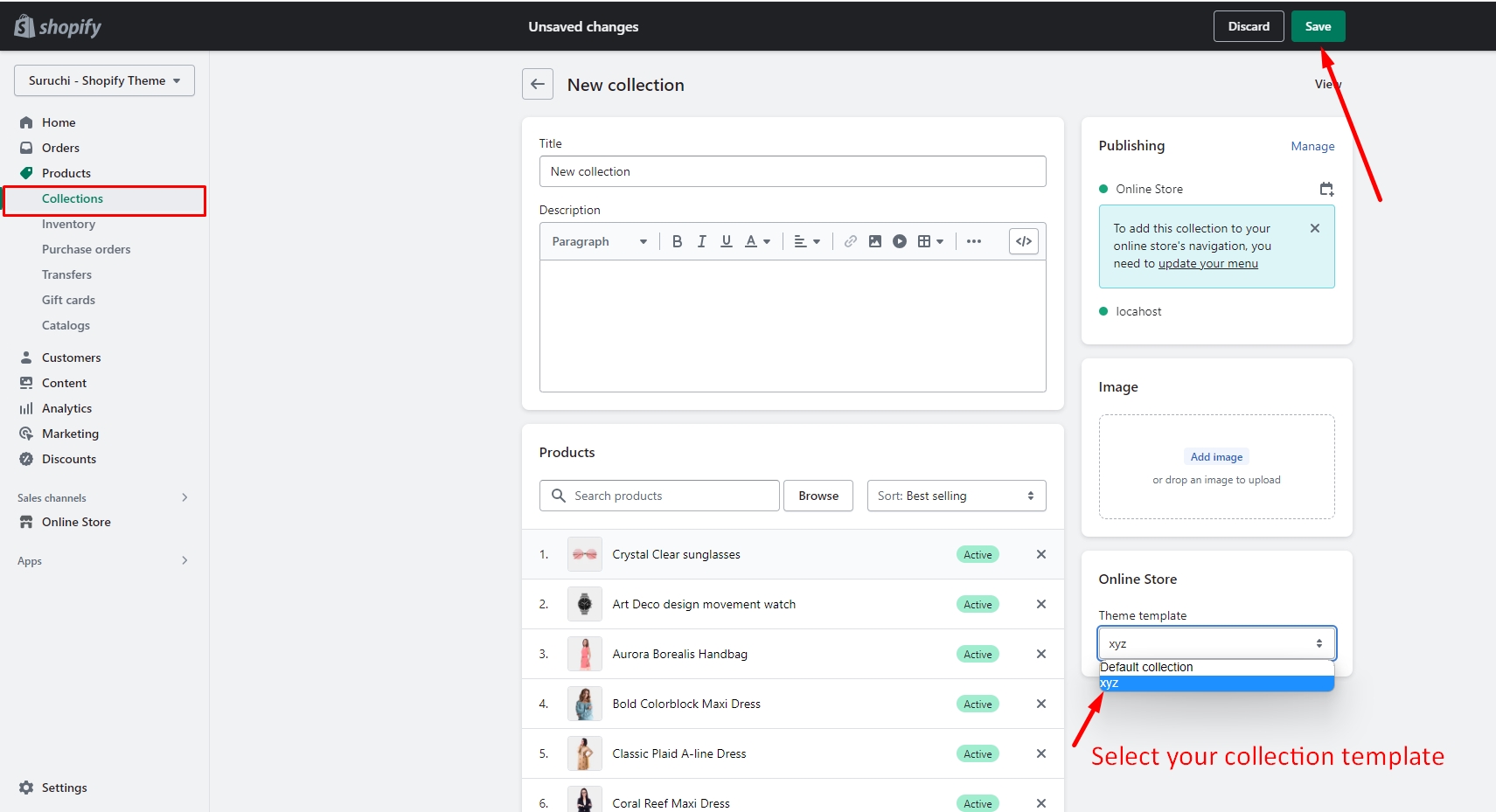
Task: Open the text color picker
Action: pos(756,241)
